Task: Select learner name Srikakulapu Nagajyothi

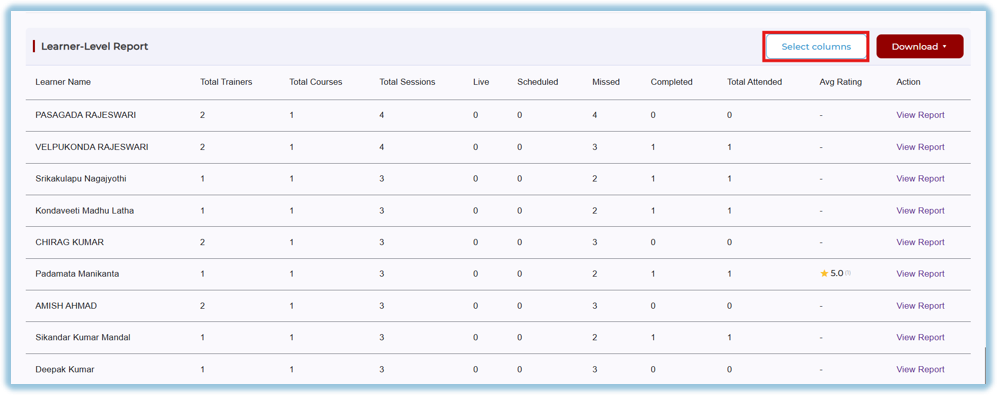Action: [81, 179]
